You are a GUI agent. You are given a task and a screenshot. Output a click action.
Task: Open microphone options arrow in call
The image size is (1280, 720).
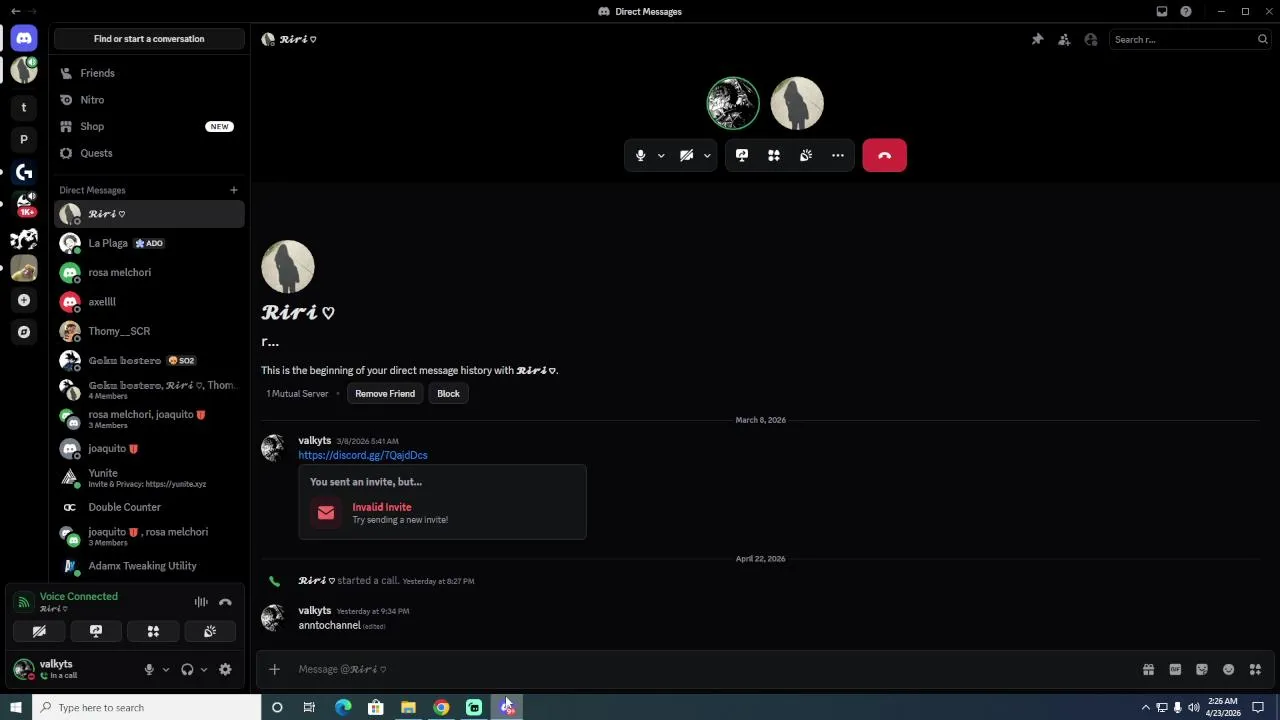[661, 155]
